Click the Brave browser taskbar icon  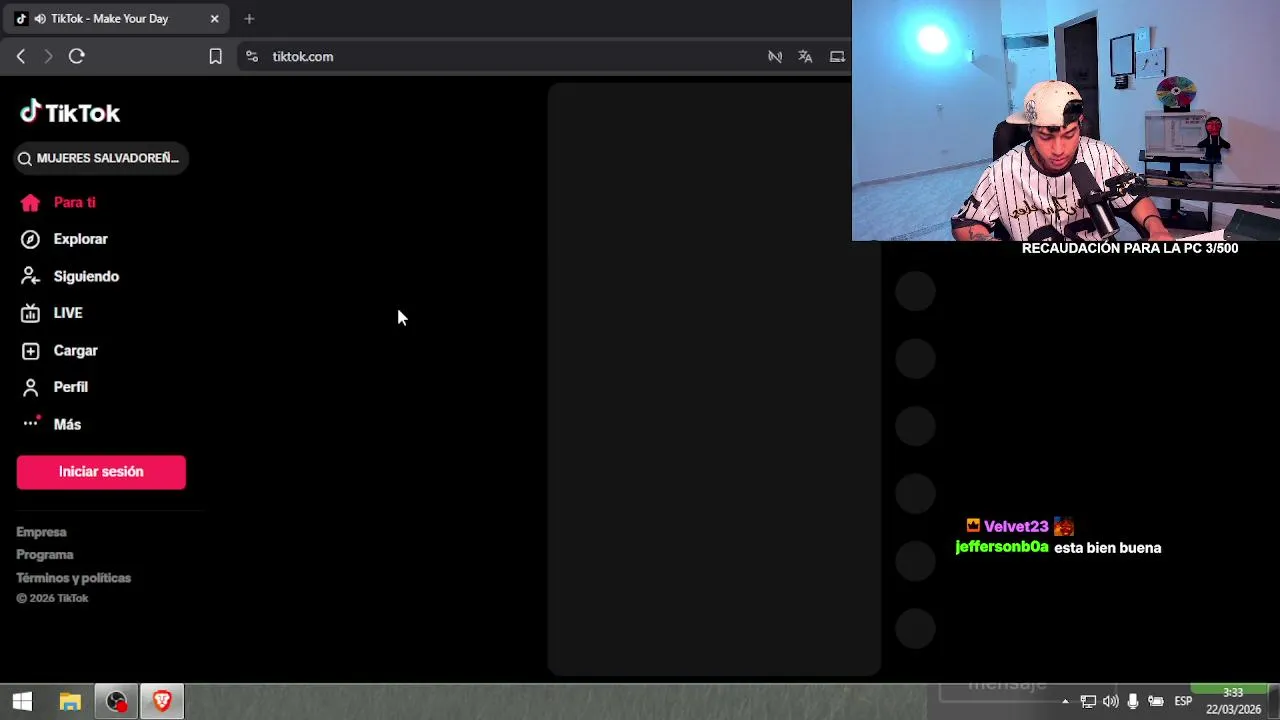click(x=162, y=702)
